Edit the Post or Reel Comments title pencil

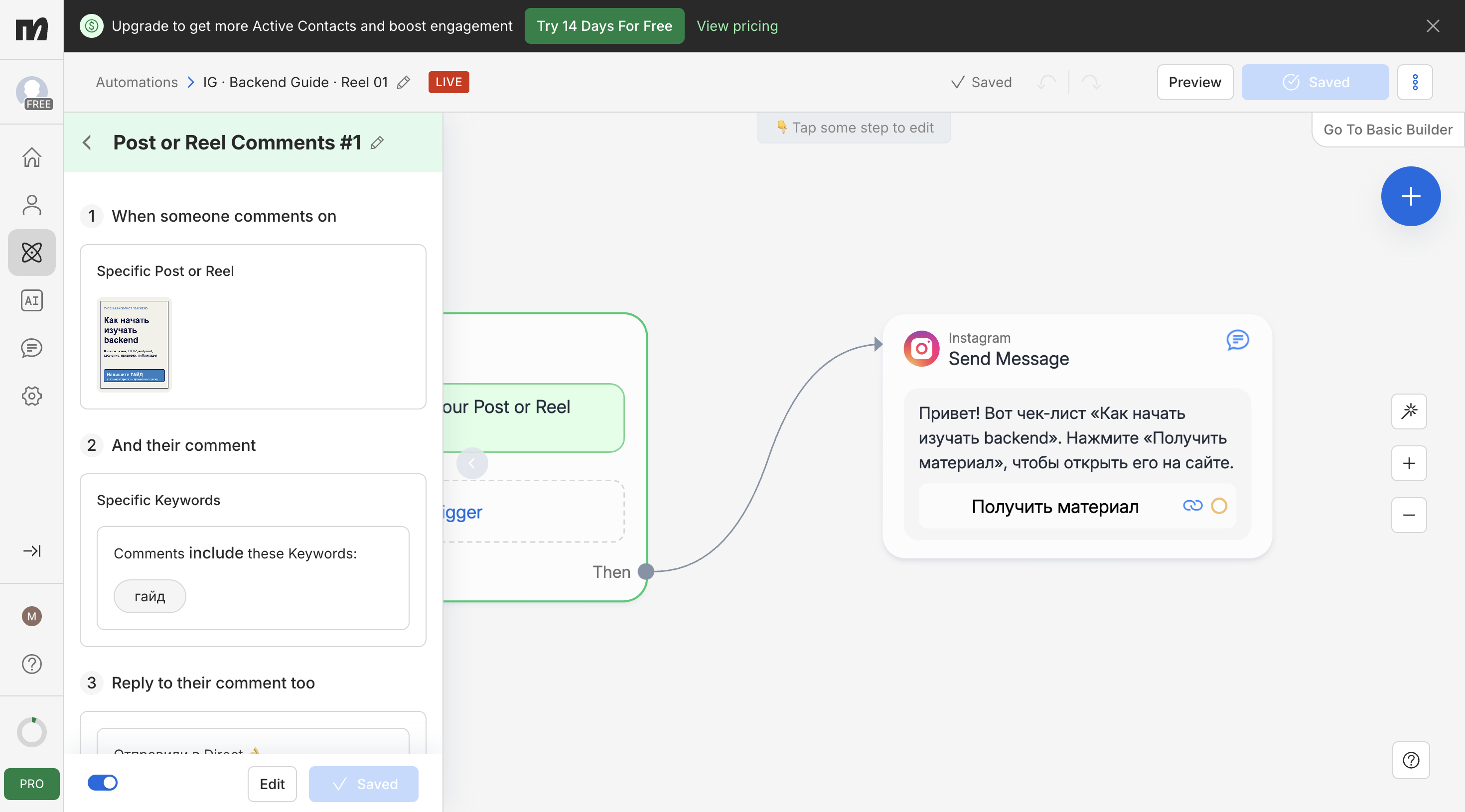tap(377, 143)
